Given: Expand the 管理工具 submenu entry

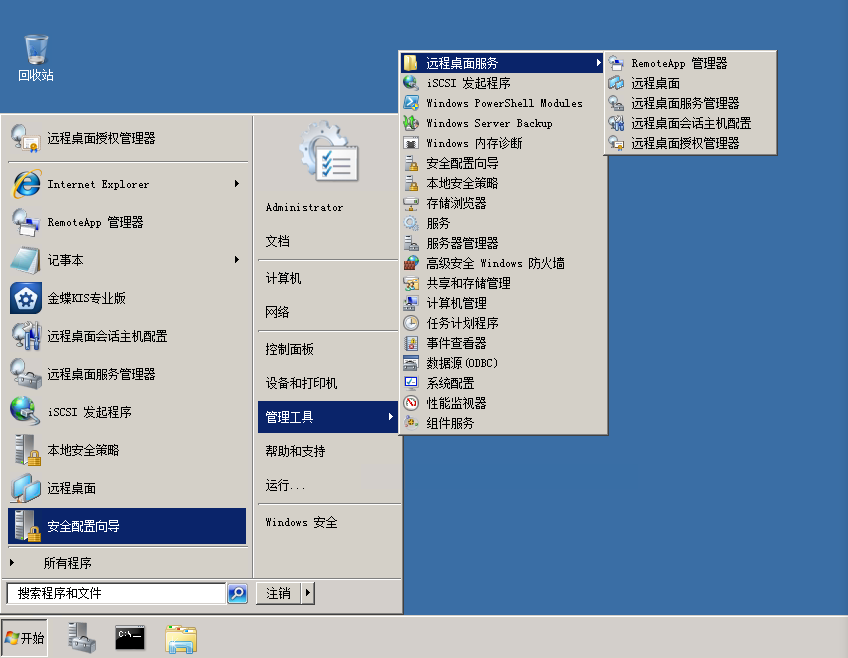Looking at the screenshot, I should [x=328, y=417].
